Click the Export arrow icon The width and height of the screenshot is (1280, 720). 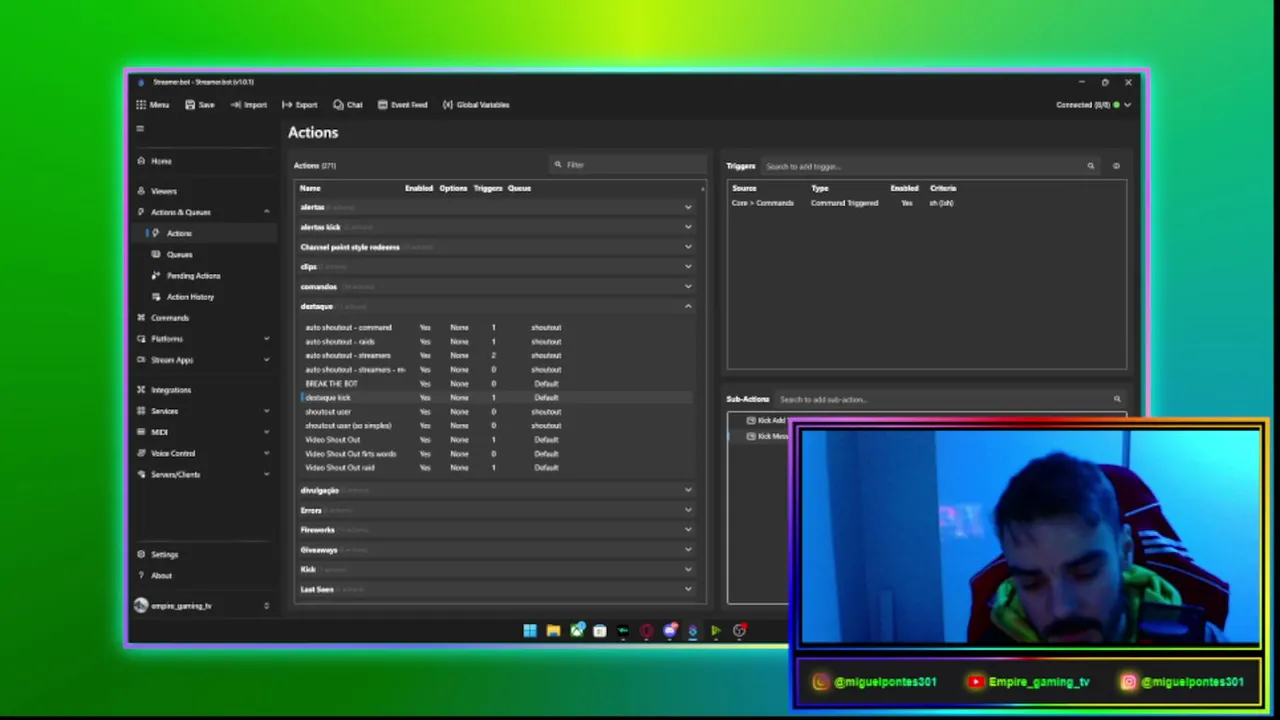[x=287, y=105]
